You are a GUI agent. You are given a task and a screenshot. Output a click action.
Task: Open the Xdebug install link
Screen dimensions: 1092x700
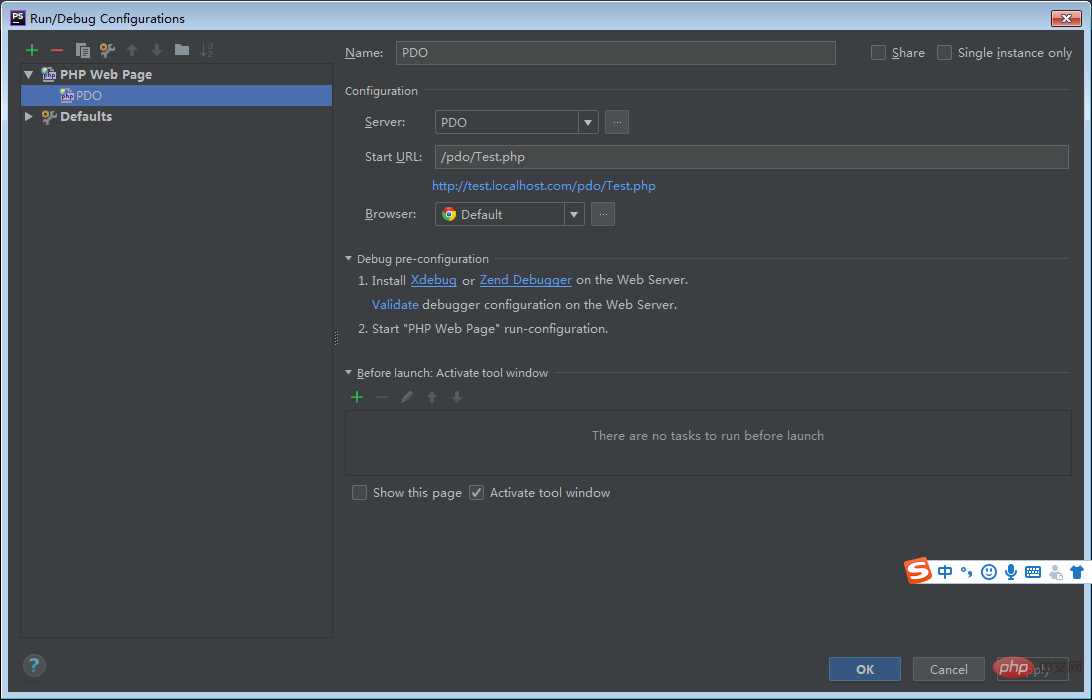pyautogui.click(x=434, y=279)
